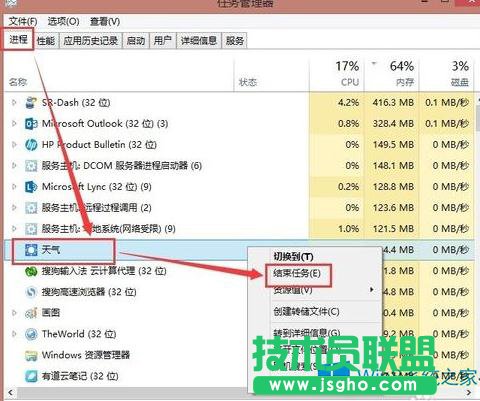
Task: Switch to the 进程 tab
Action: click(x=18, y=40)
